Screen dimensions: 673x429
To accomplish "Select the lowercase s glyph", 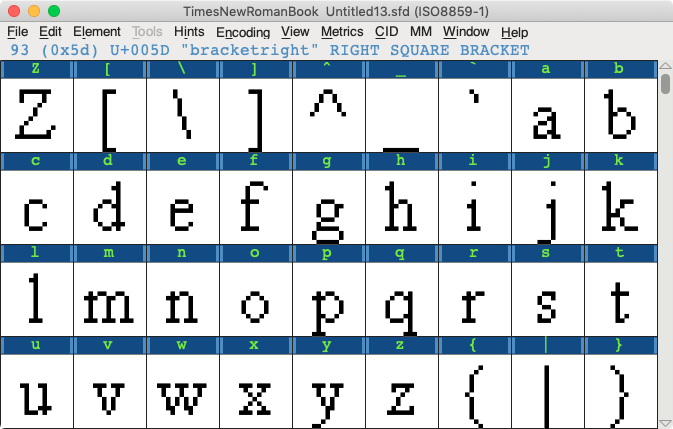I will pos(548,299).
